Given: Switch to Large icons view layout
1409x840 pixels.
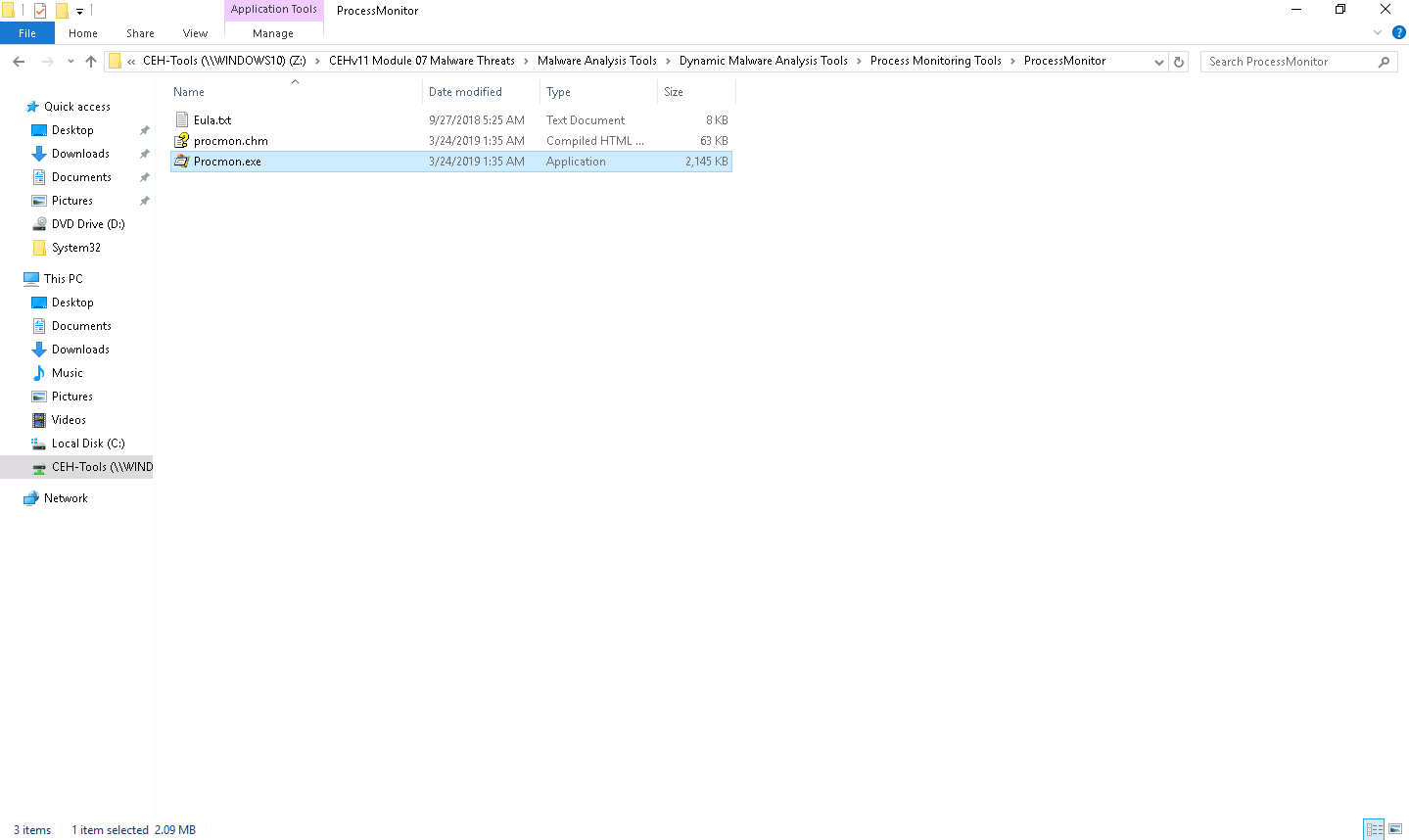Looking at the screenshot, I should (1396, 829).
